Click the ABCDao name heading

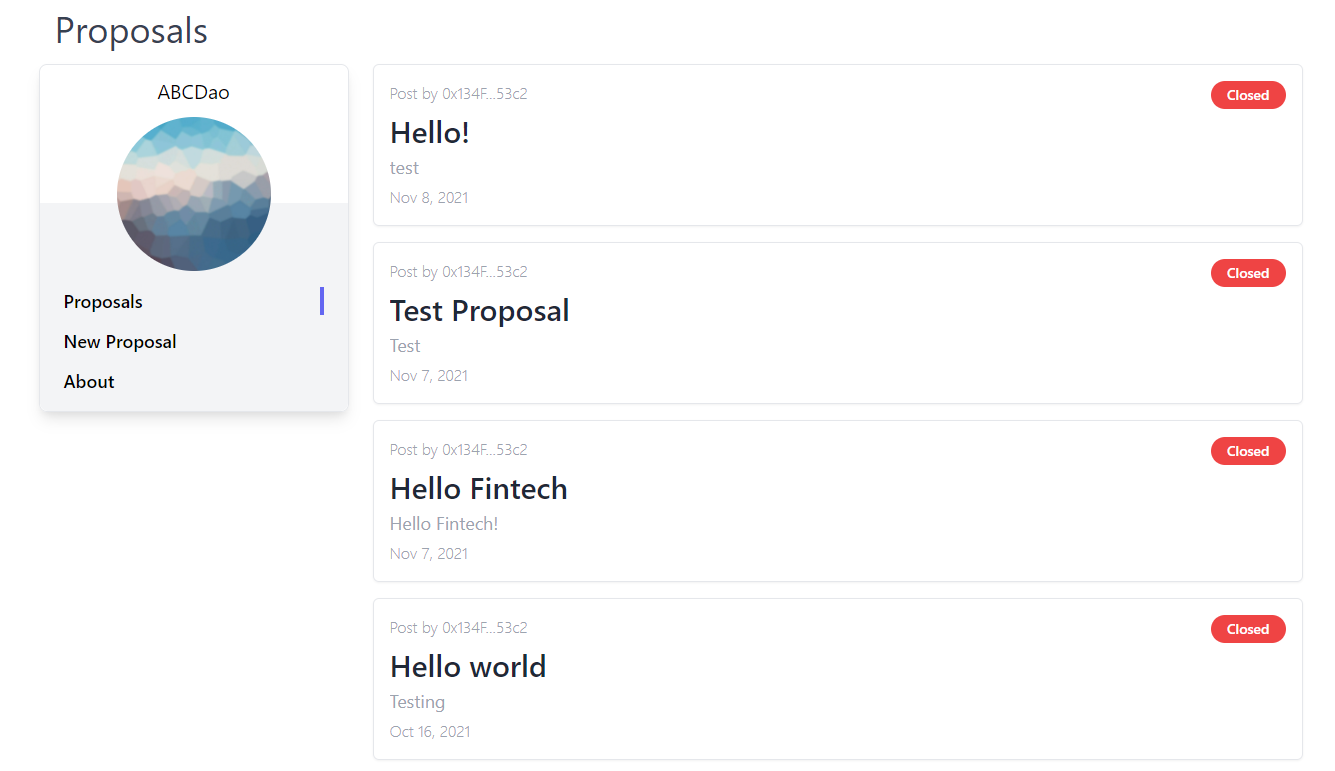point(194,92)
